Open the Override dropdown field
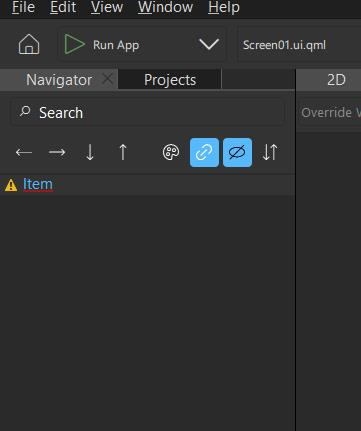 point(329,113)
